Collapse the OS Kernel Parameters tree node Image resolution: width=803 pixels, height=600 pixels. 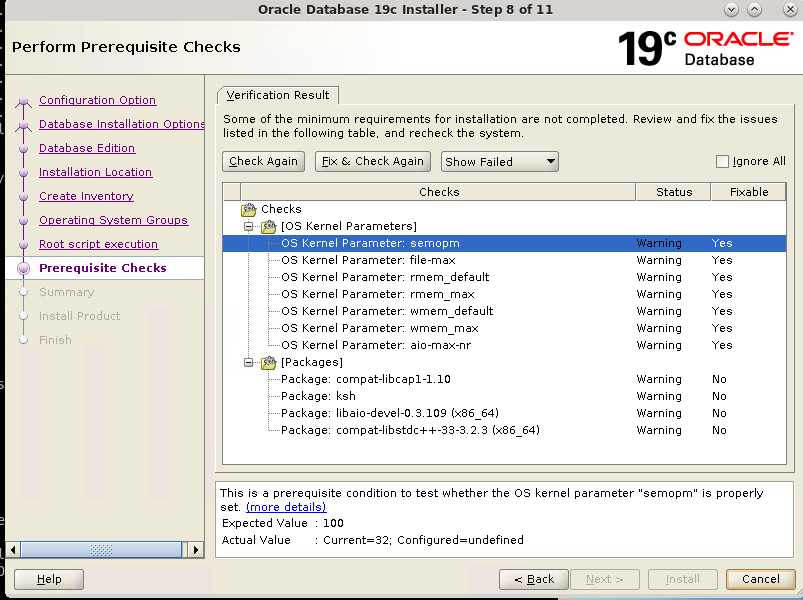248,226
